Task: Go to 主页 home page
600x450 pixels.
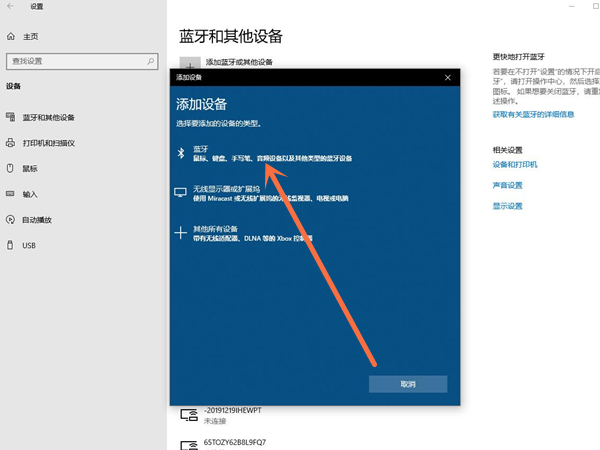Action: 30,37
